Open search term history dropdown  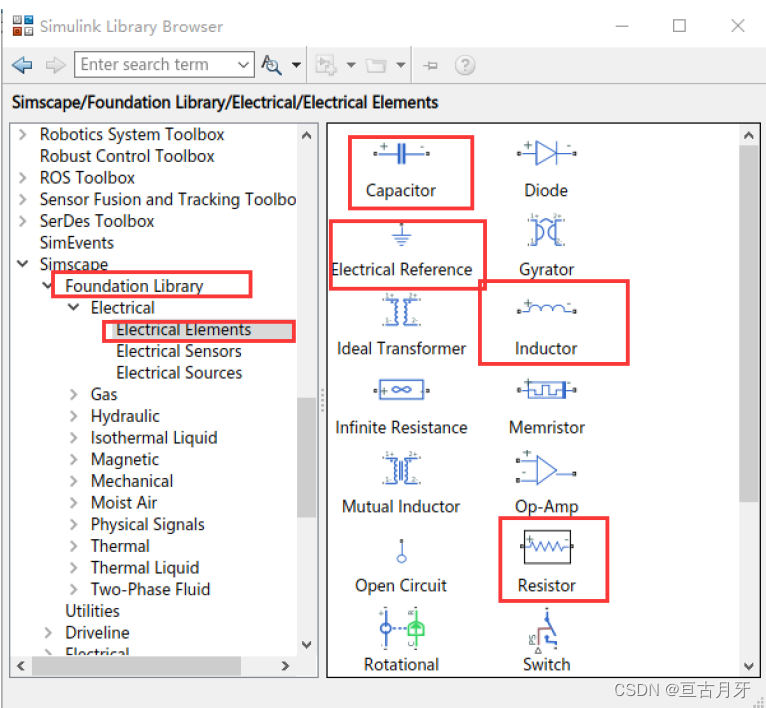(243, 64)
